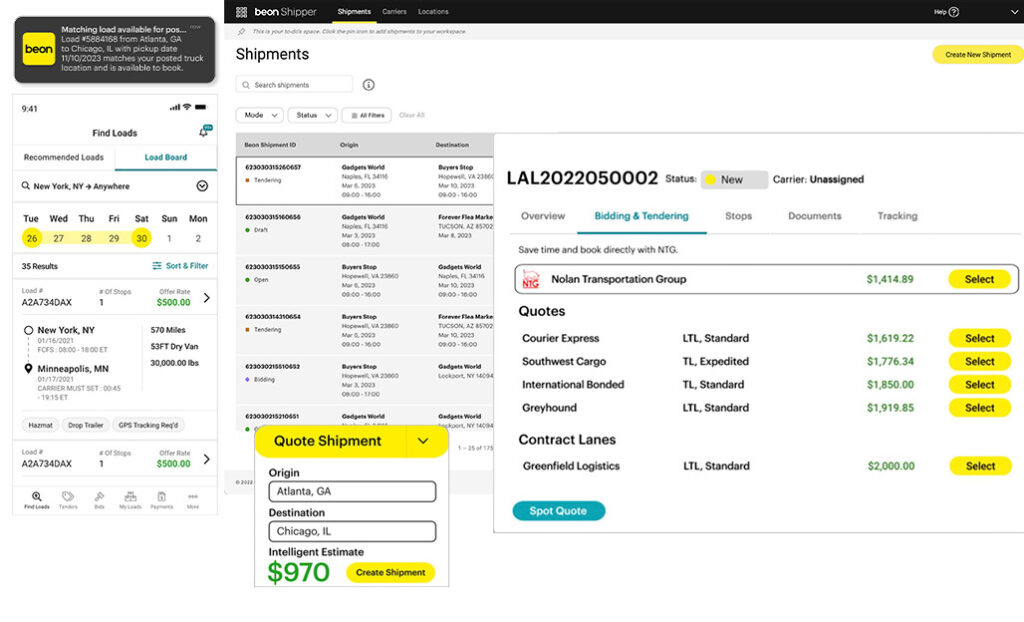This screenshot has width=1024, height=622.
Task: Tap the Hazmat tag chip
Action: coord(40,425)
